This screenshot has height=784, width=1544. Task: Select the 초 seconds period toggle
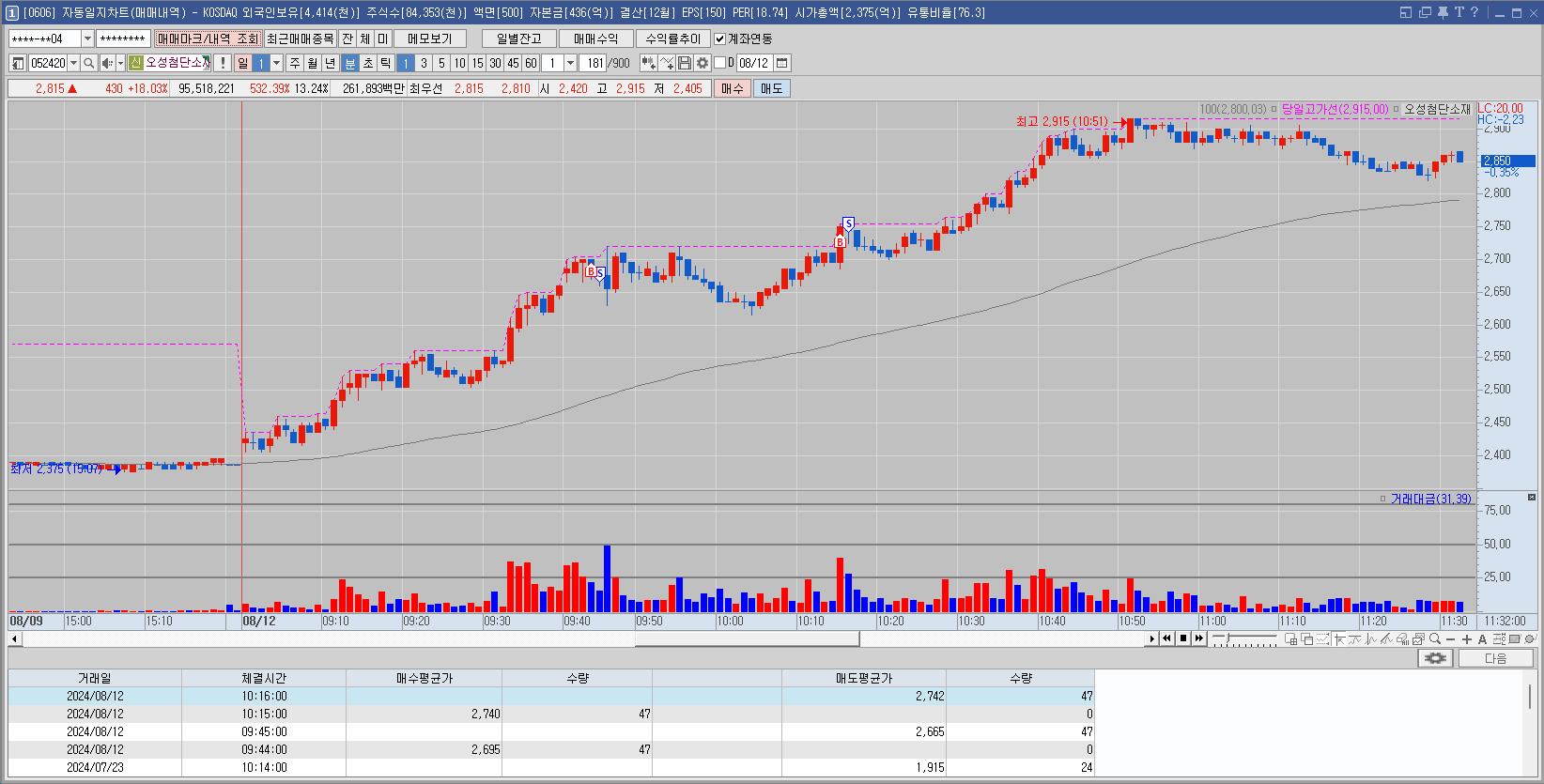click(368, 63)
